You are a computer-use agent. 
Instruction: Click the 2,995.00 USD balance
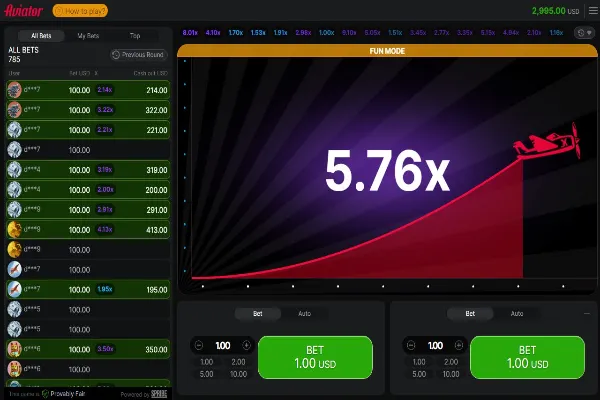point(555,11)
